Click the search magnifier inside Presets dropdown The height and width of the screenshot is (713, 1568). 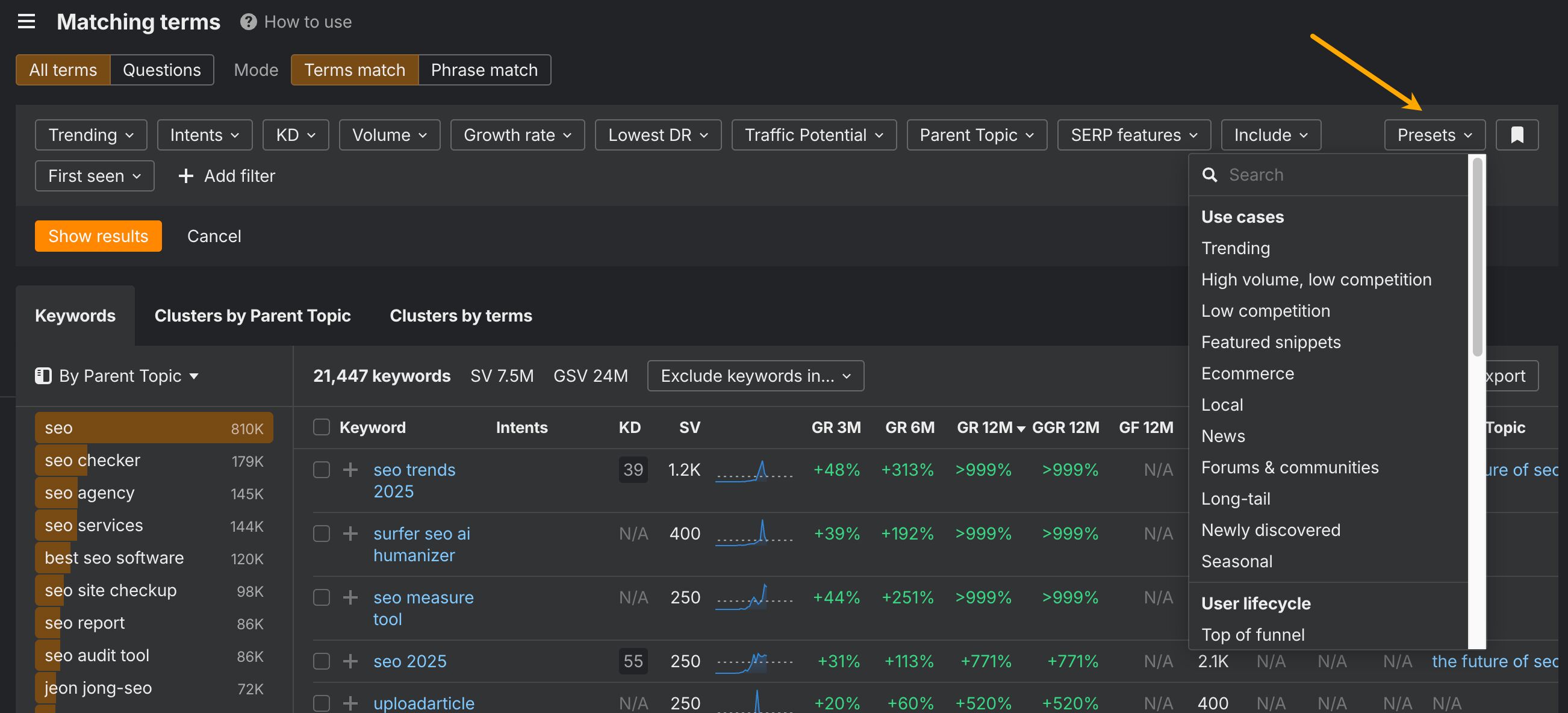[x=1210, y=175]
